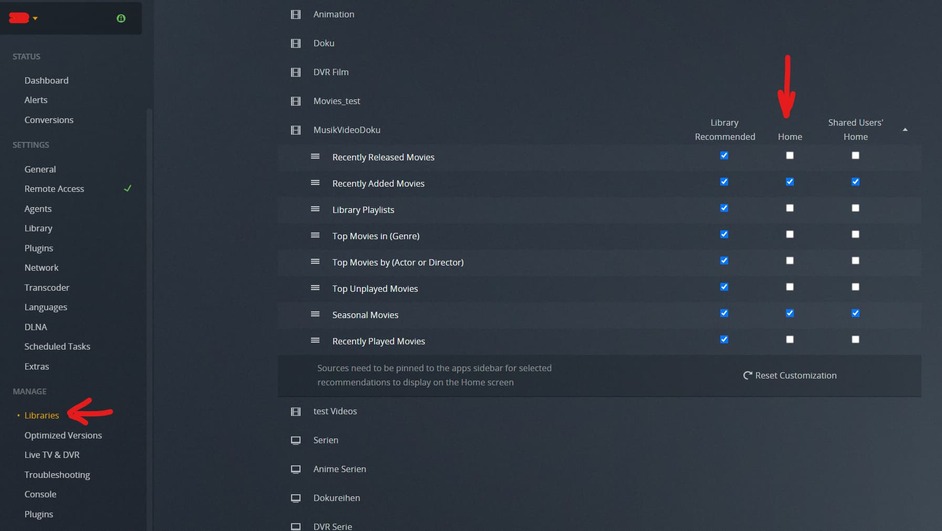Open General settings
Viewport: 942px width, 531px height.
pos(40,169)
